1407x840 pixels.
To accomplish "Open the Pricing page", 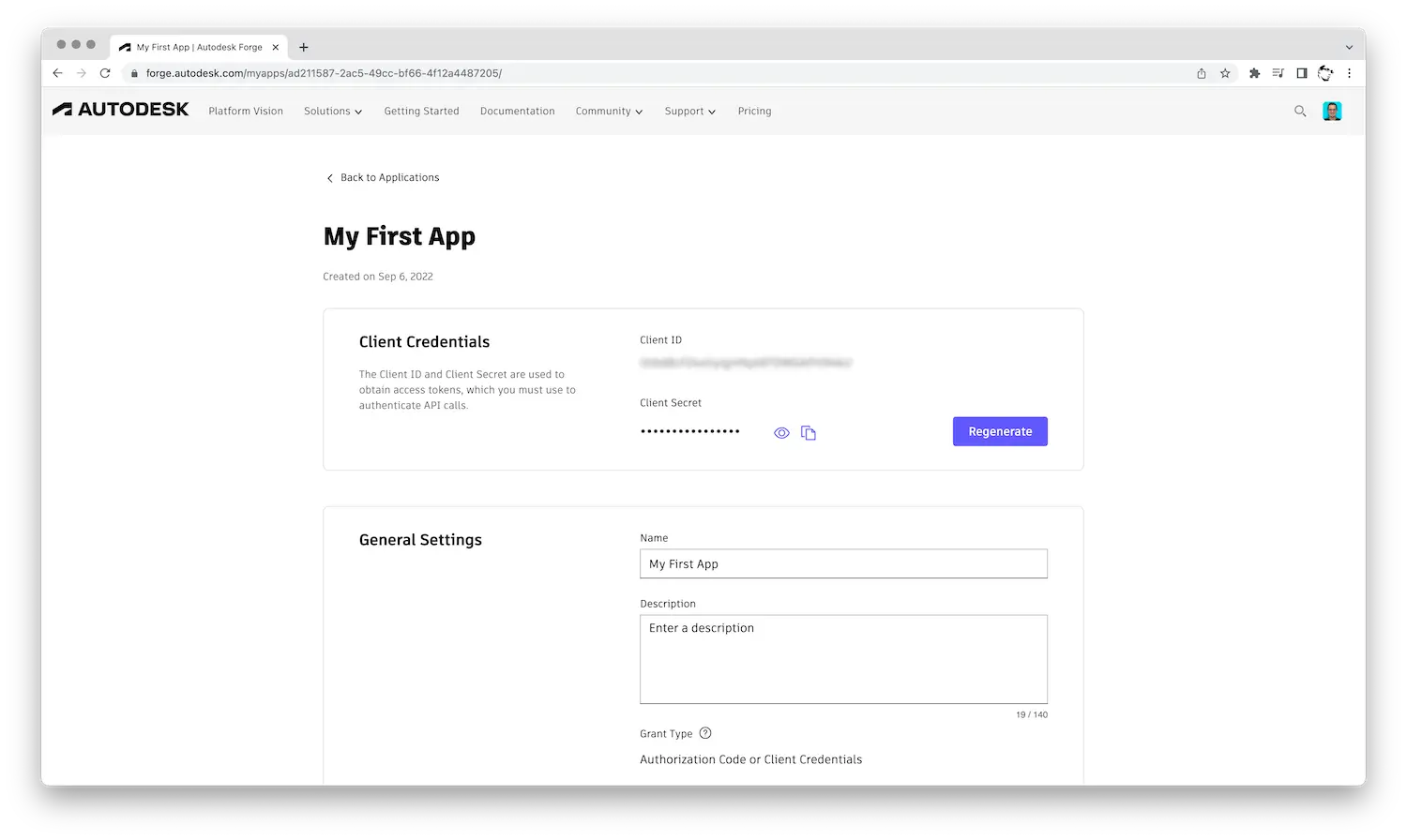I will tap(754, 111).
